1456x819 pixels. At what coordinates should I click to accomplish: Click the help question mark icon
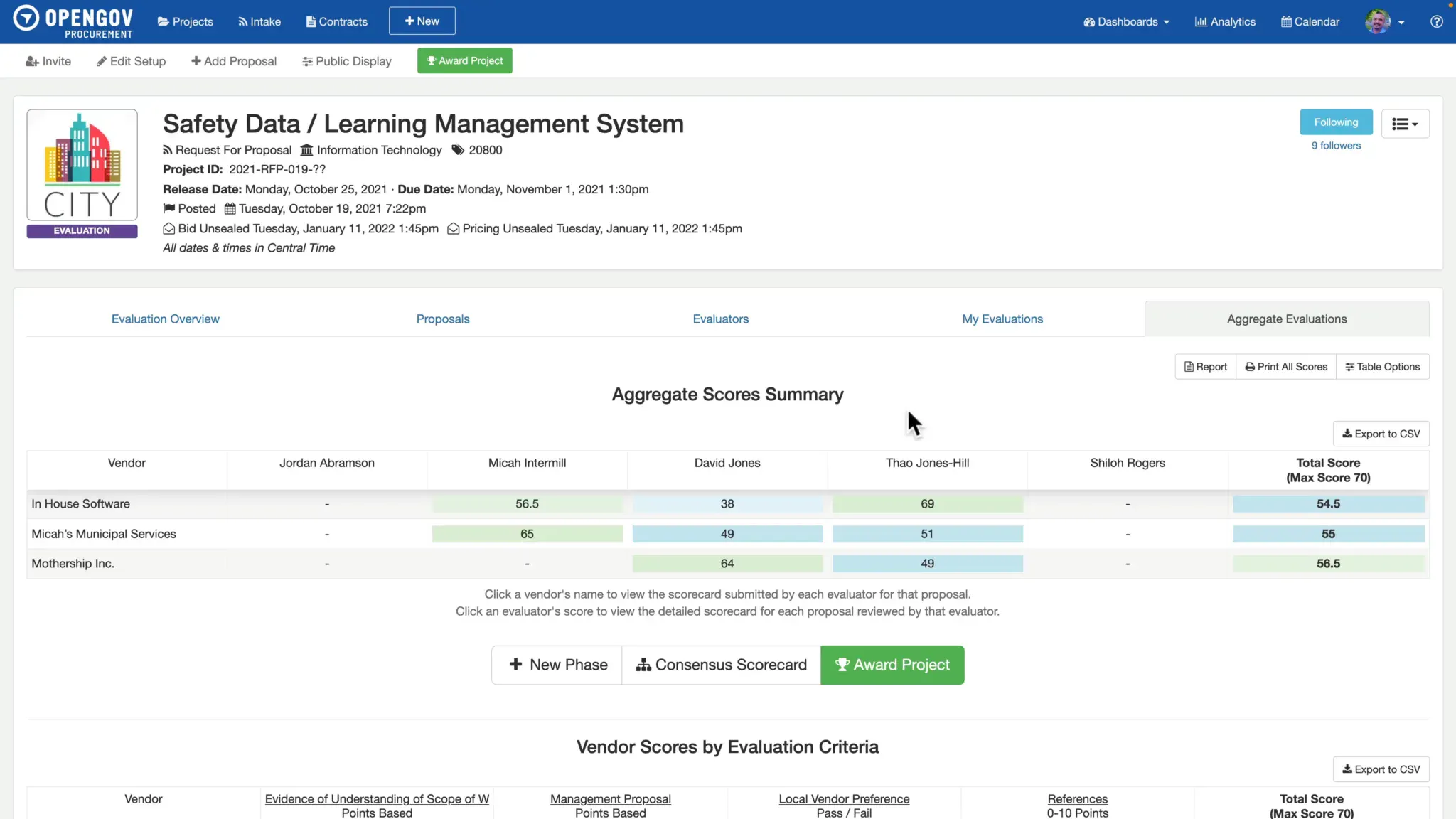tap(1435, 21)
